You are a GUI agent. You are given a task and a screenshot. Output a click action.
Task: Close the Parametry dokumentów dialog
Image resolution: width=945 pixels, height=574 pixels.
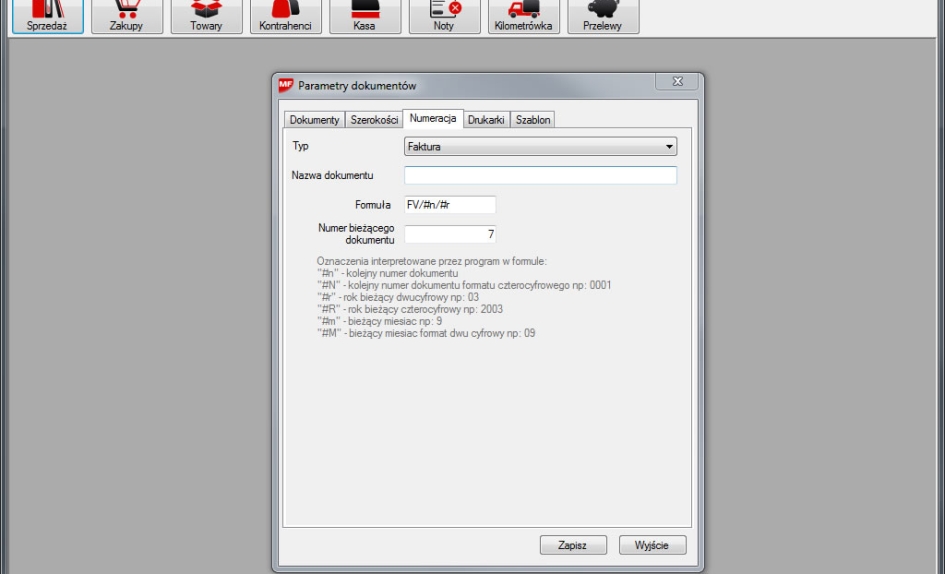pyautogui.click(x=677, y=83)
